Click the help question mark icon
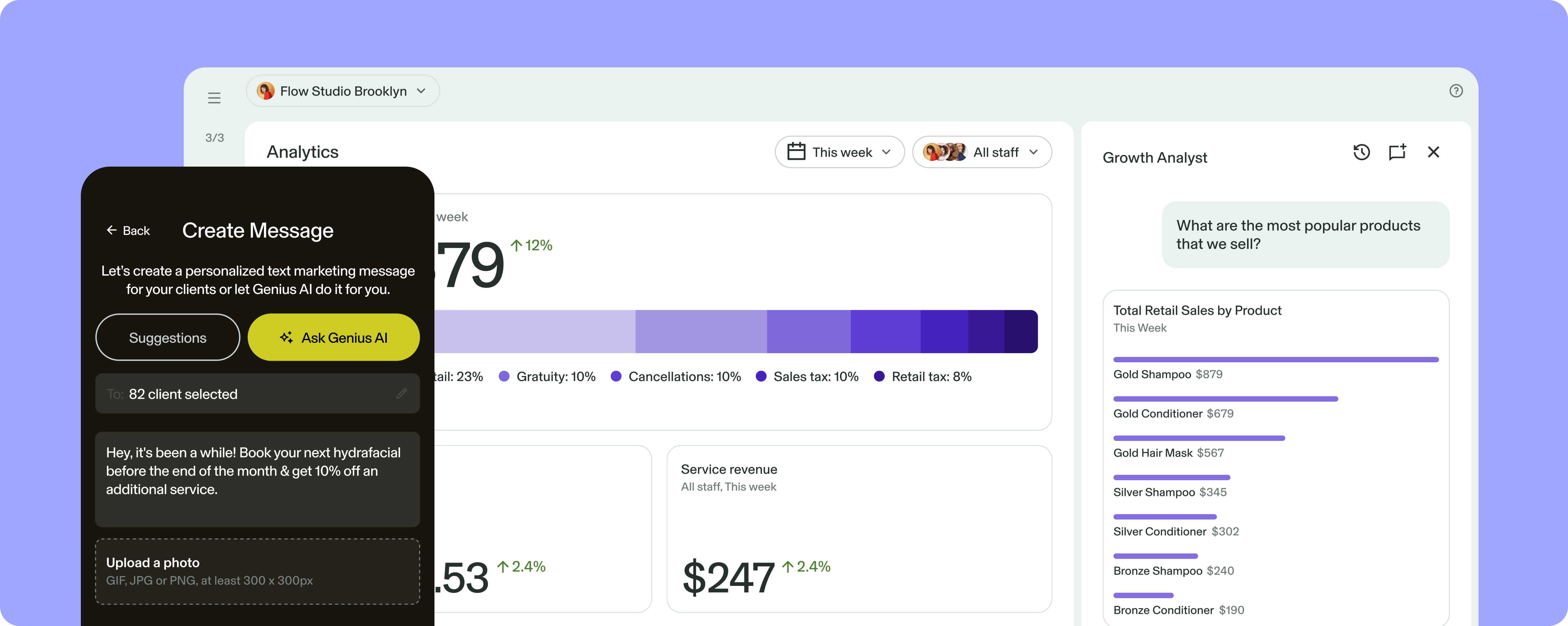Screen dimensions: 1568x626 tap(1455, 91)
